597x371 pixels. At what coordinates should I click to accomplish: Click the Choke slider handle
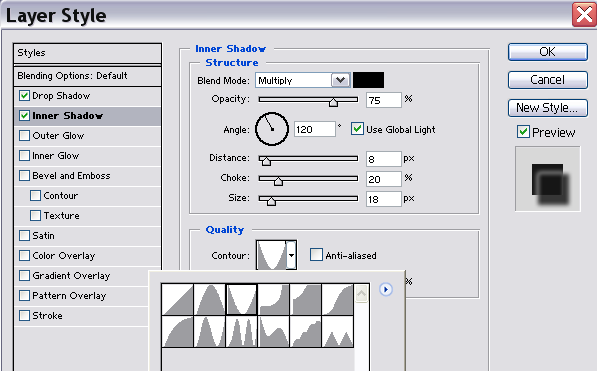[x=278, y=181]
